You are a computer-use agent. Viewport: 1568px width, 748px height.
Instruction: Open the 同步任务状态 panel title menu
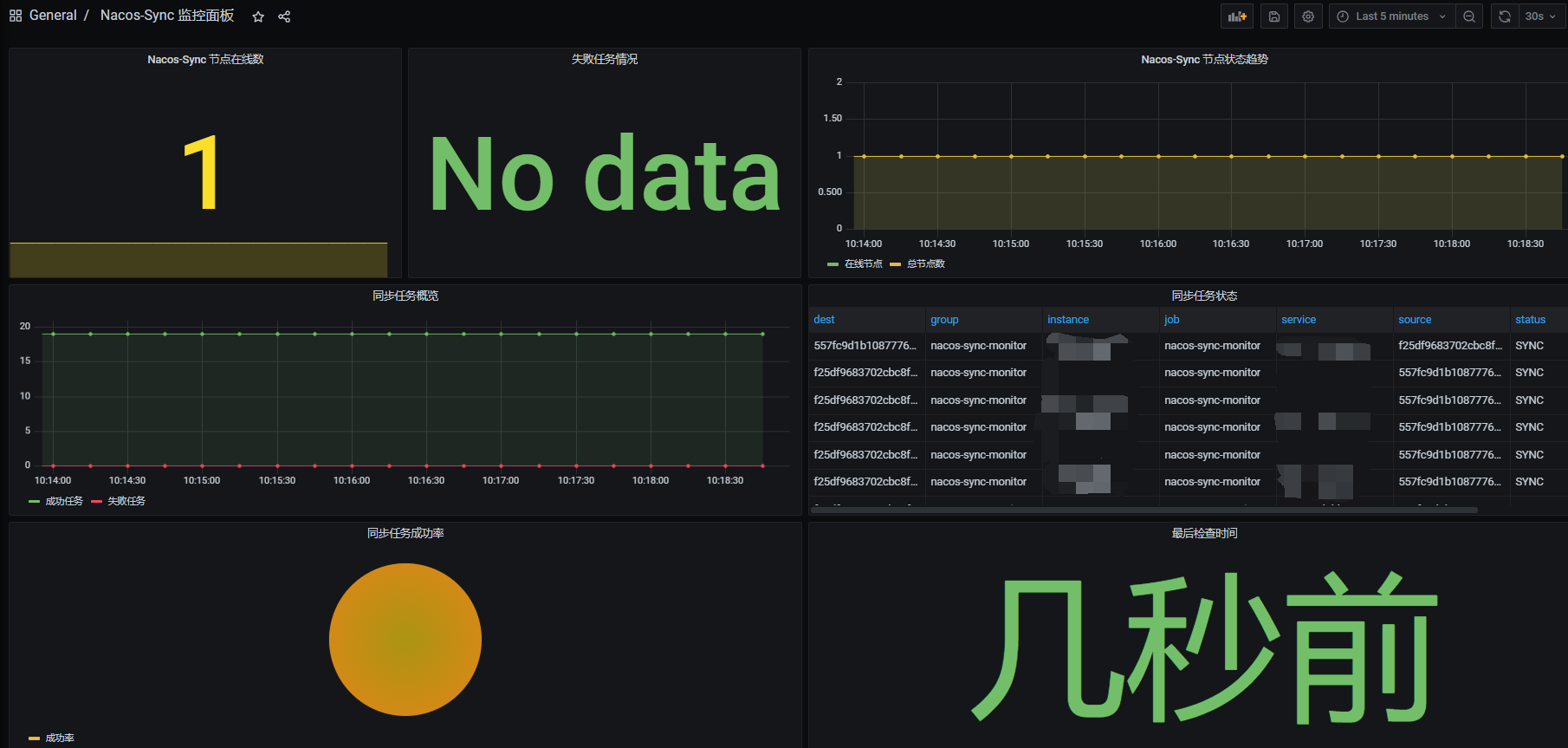(1204, 296)
